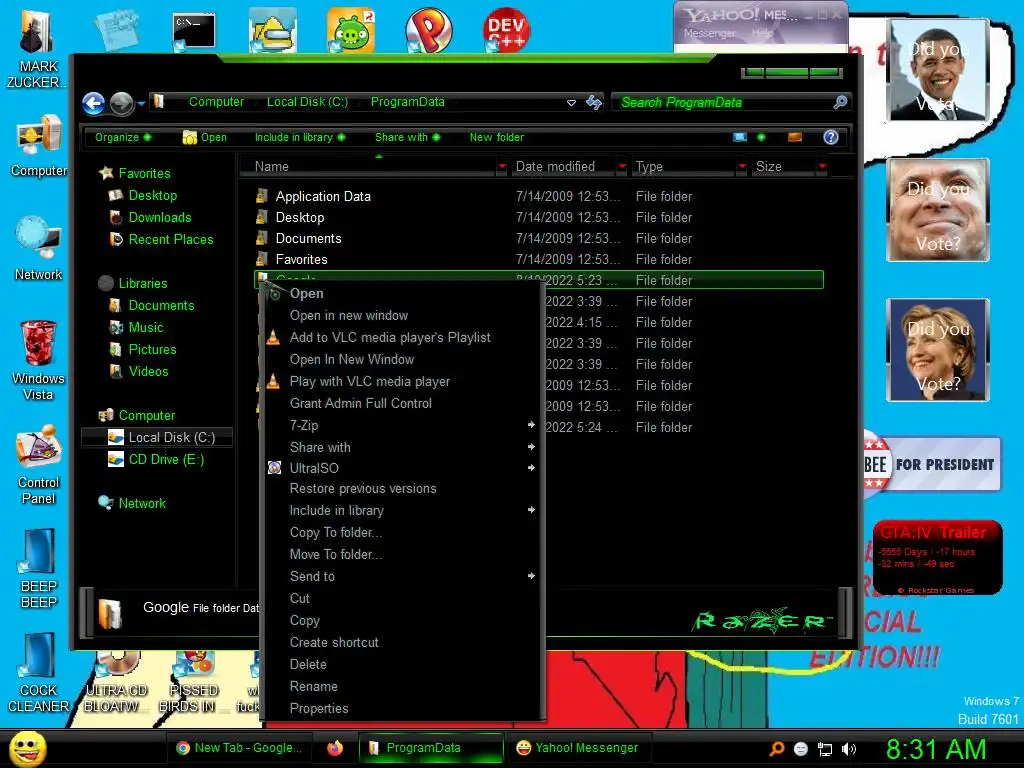This screenshot has height=768, width=1024.
Task: Click the smiley Start button
Action: 27,748
